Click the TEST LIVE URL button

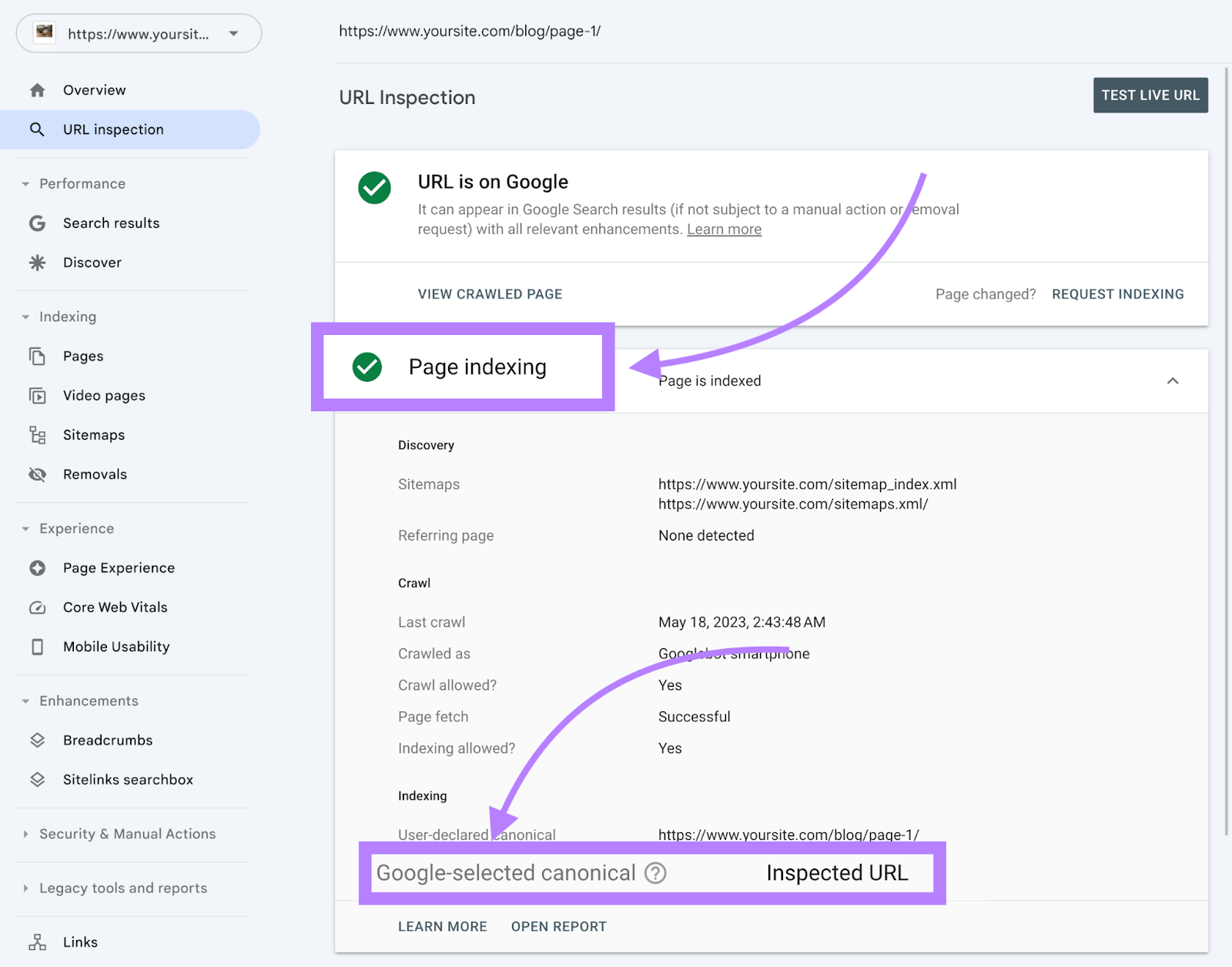pos(1150,95)
